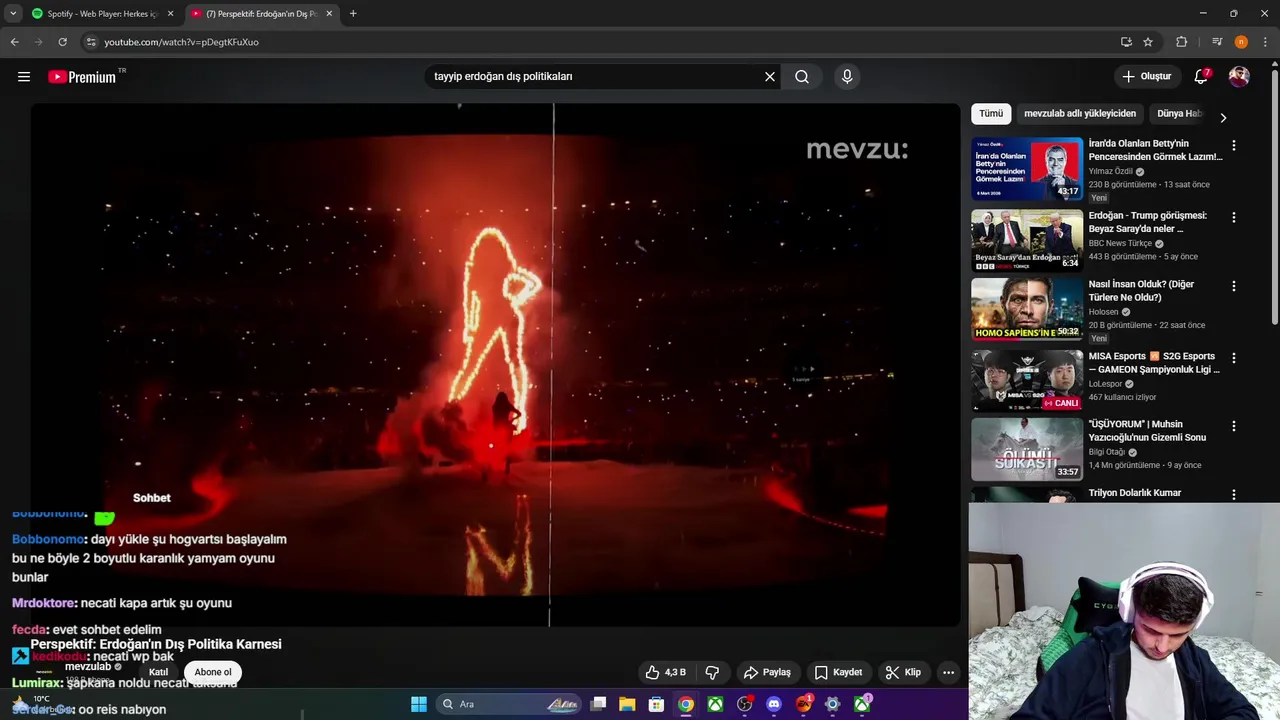The image size is (1280, 720).
Task: Select mevzulab adlı yükleyiciden chip
Action: 1080,114
